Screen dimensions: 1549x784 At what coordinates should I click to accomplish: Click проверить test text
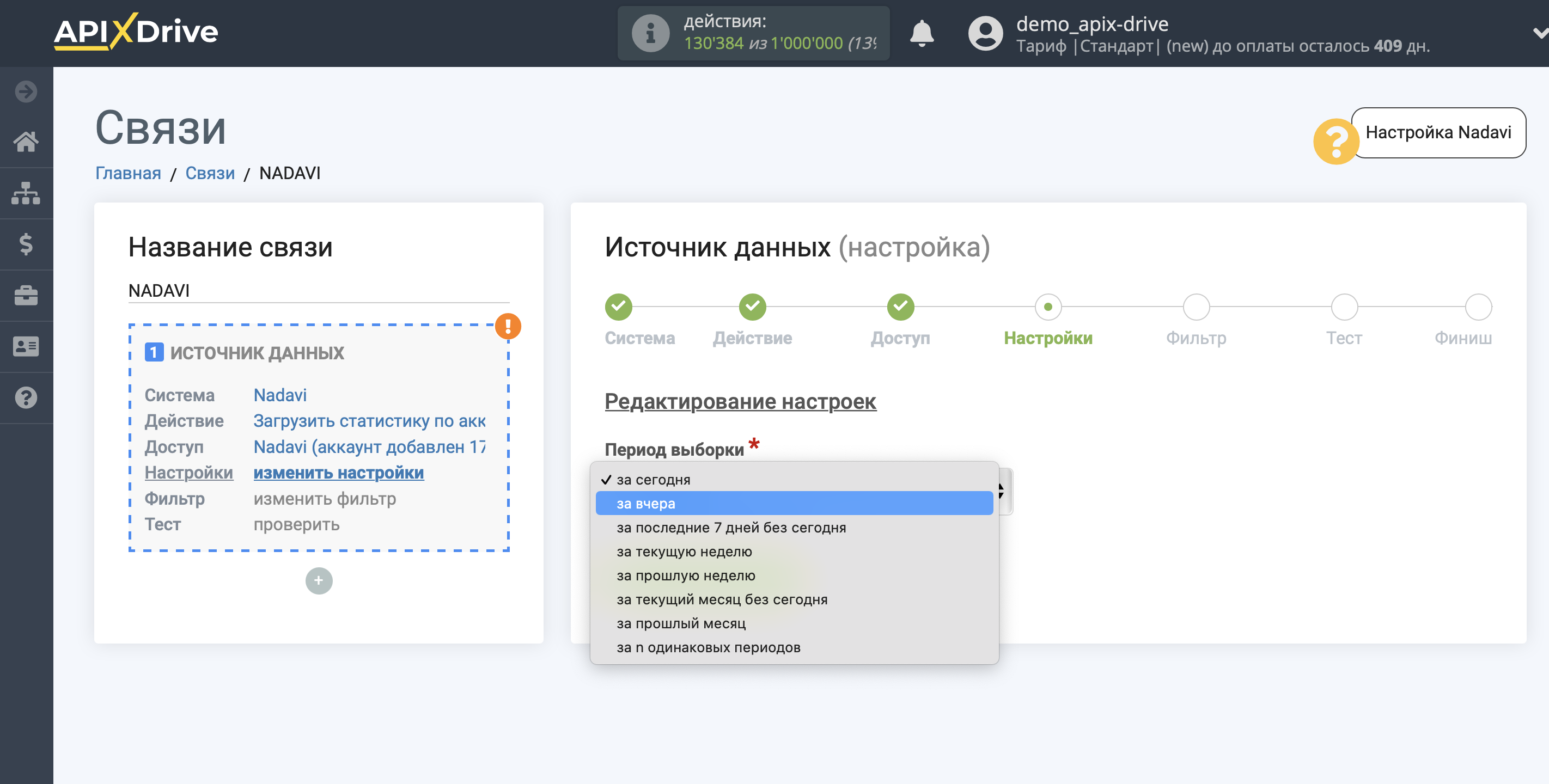[x=296, y=524]
